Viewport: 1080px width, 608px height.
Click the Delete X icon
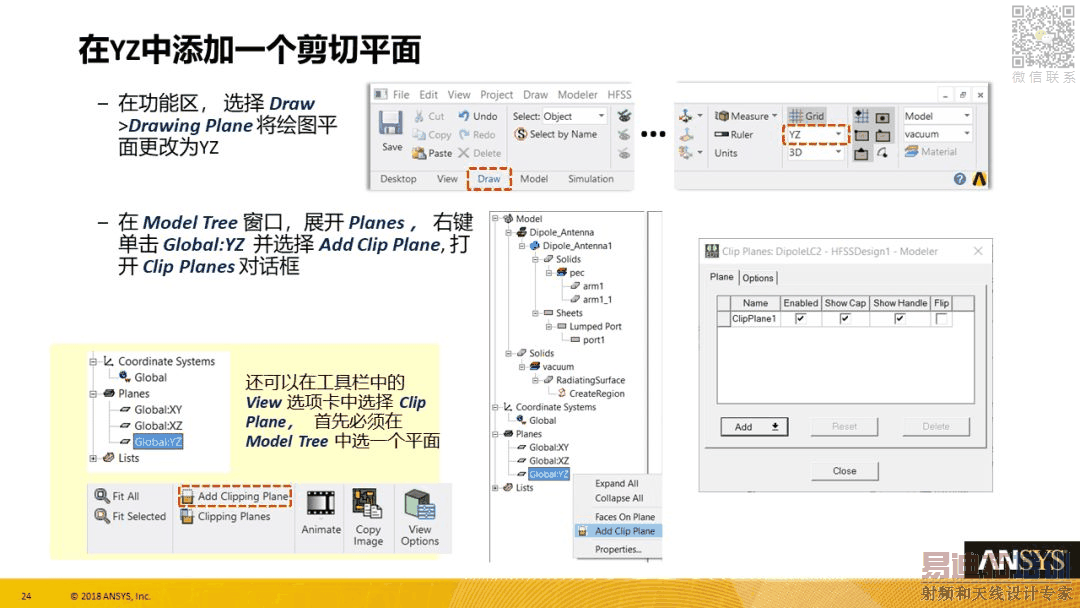(x=464, y=153)
